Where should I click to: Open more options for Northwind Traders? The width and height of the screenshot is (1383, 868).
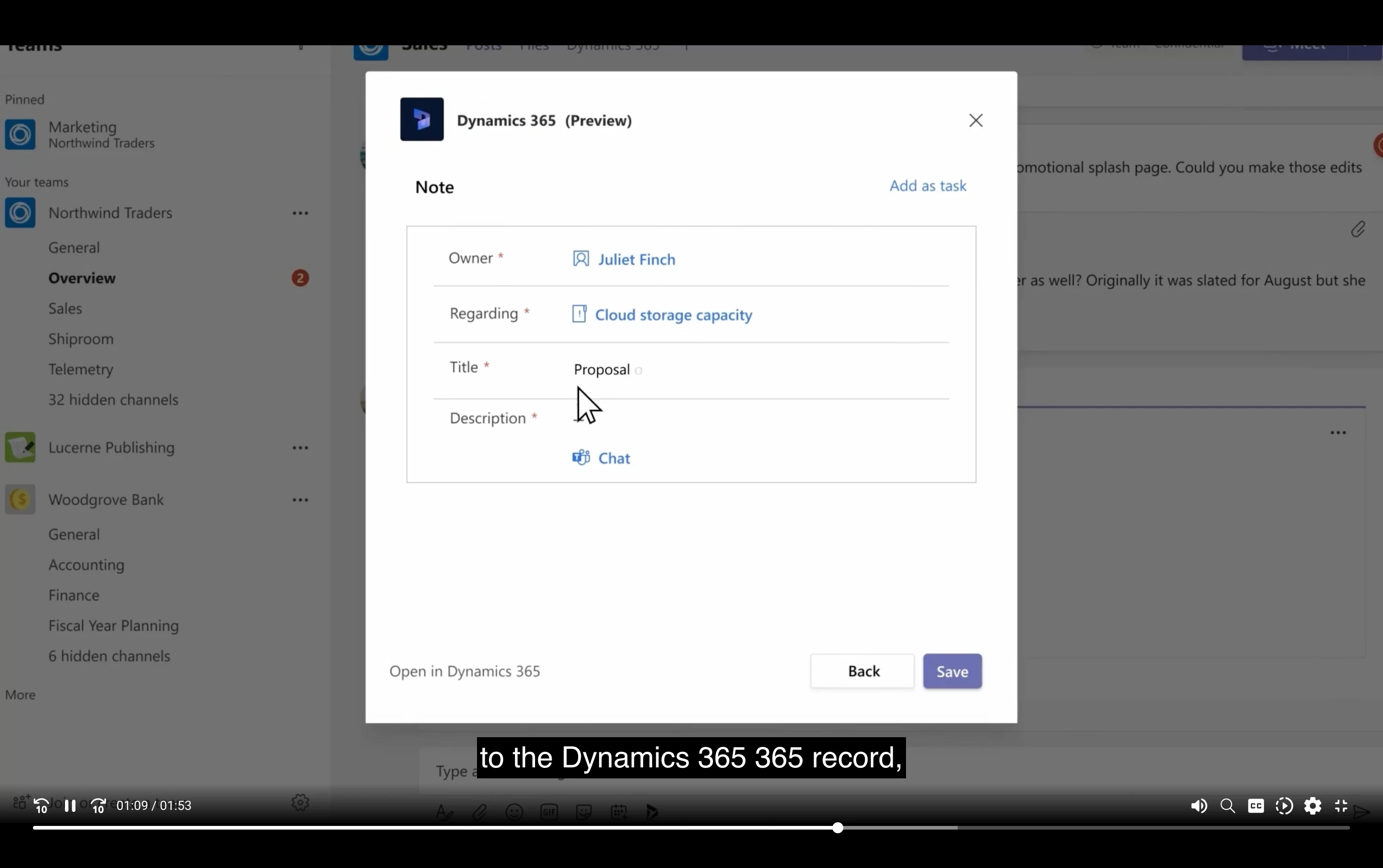point(300,214)
